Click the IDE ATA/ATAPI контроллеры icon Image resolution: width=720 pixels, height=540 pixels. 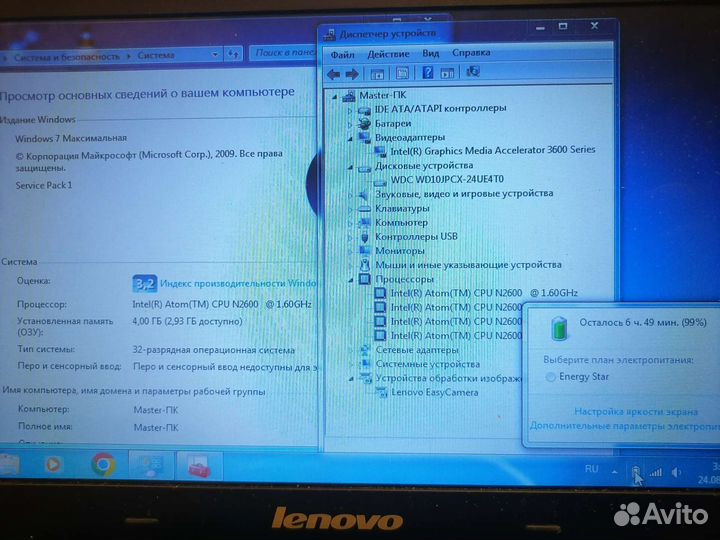[365, 110]
